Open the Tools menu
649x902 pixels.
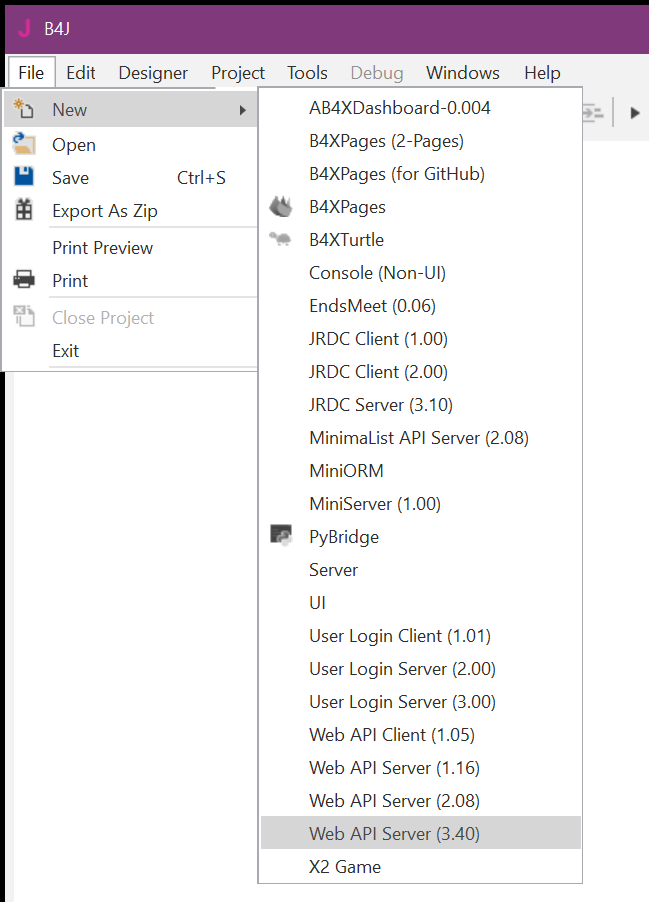click(x=307, y=72)
